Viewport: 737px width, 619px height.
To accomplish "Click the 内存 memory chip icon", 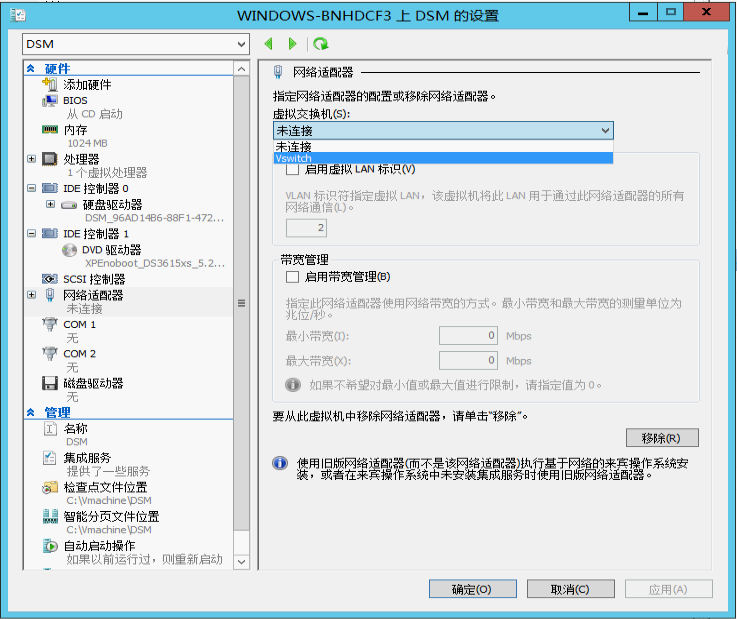I will pos(49,129).
